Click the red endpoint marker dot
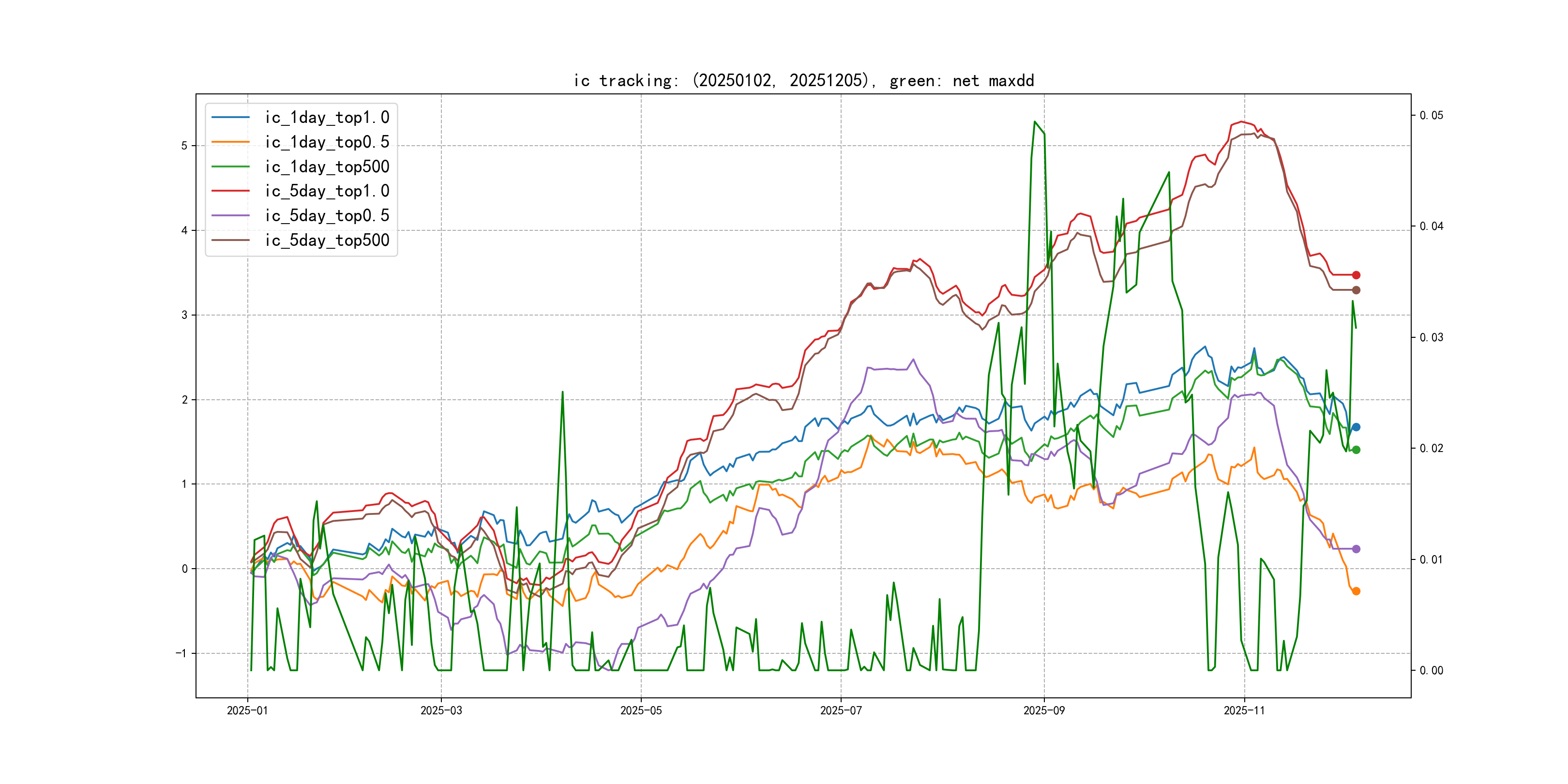The image size is (1568, 784). (1356, 275)
